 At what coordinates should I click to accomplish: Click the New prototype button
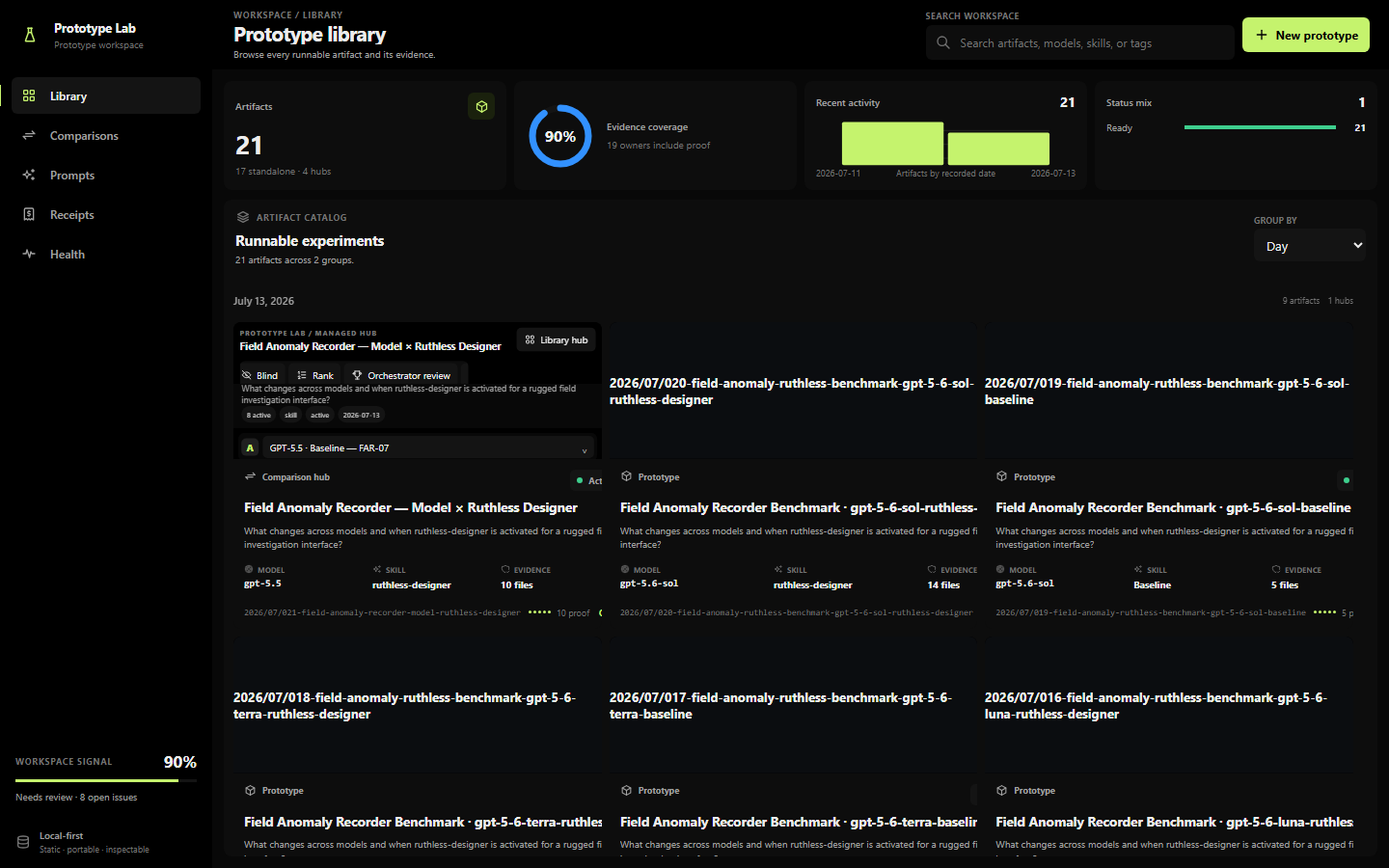[x=1306, y=35]
